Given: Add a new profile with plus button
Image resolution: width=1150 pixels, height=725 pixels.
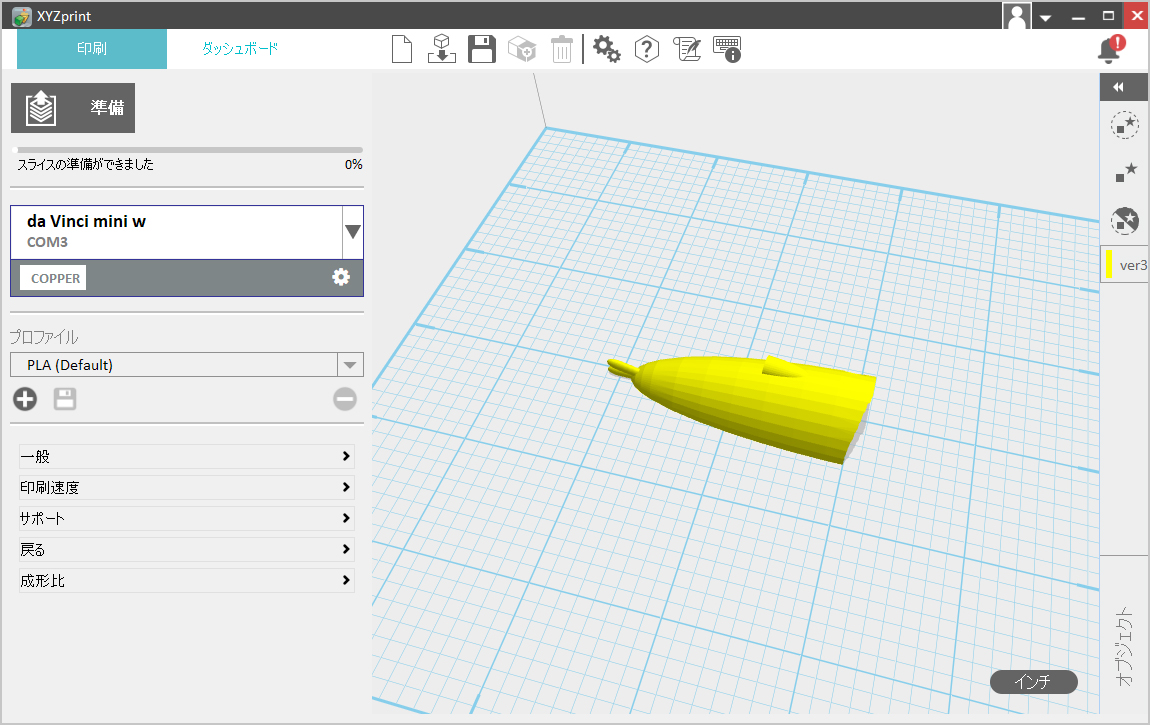Looking at the screenshot, I should pyautogui.click(x=25, y=400).
